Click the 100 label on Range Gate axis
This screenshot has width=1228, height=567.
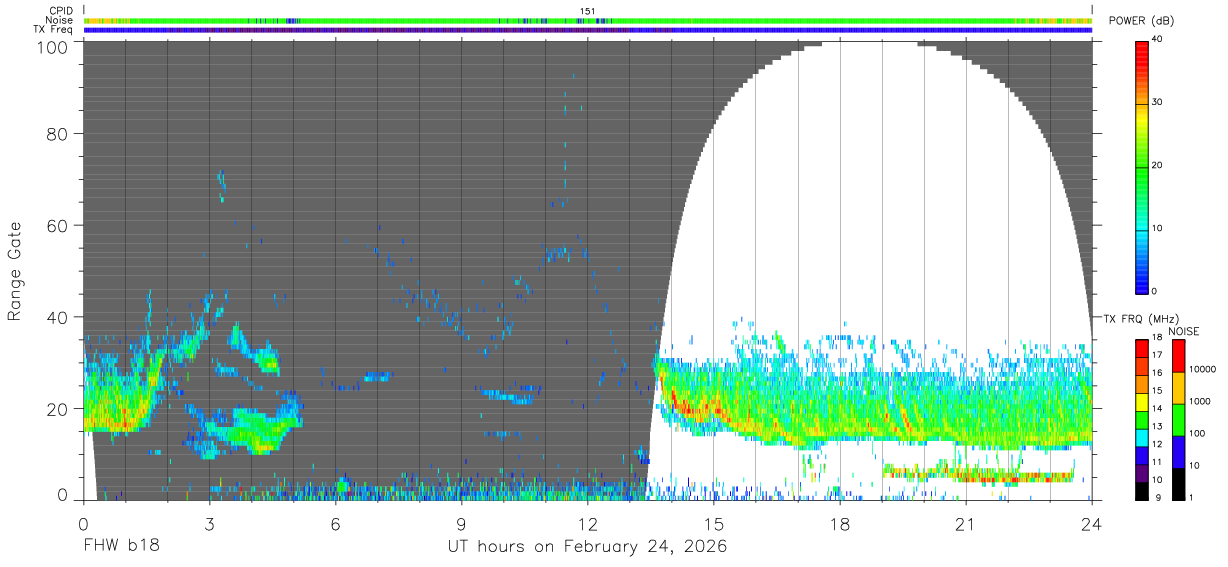54,47
